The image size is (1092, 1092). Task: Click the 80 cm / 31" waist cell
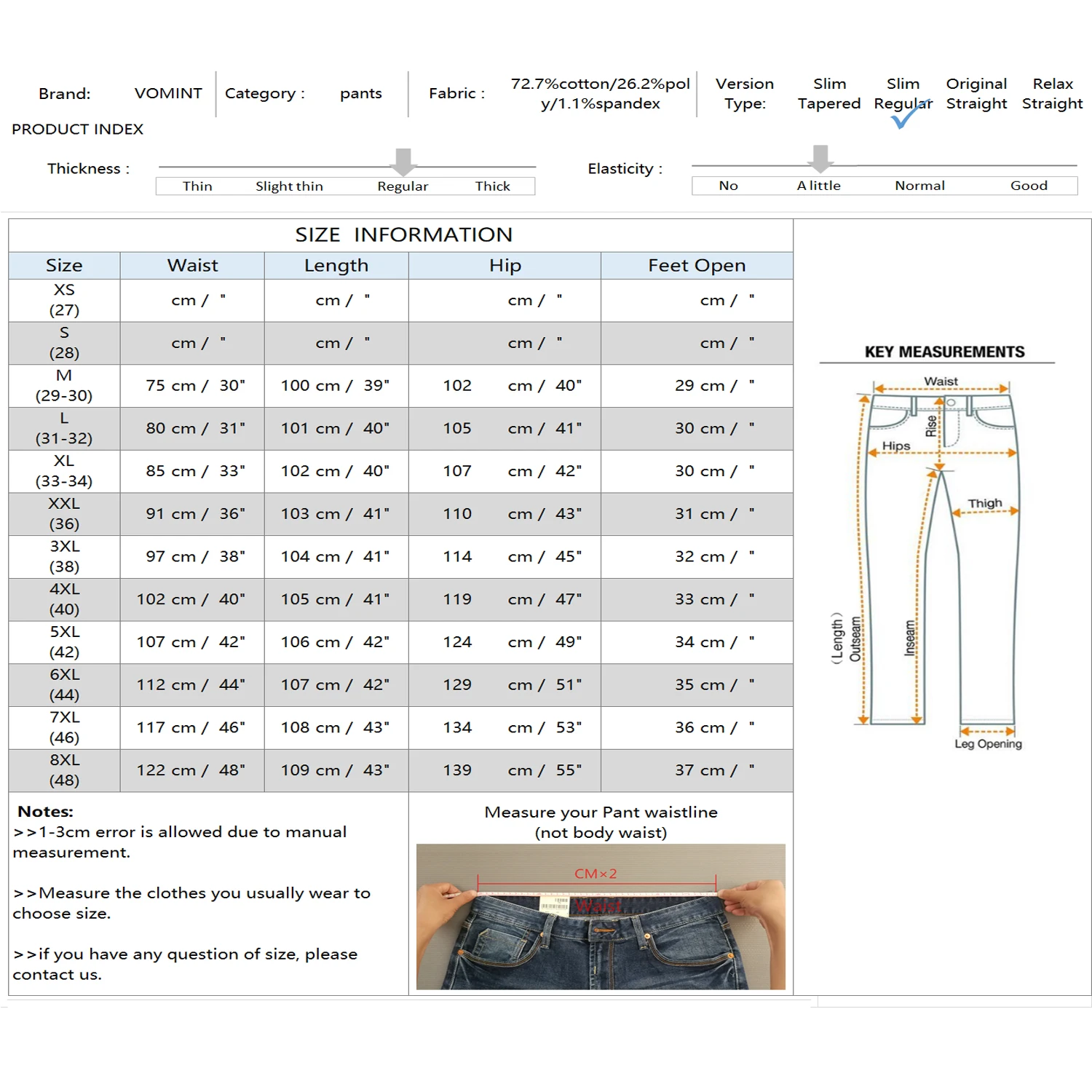tap(192, 428)
